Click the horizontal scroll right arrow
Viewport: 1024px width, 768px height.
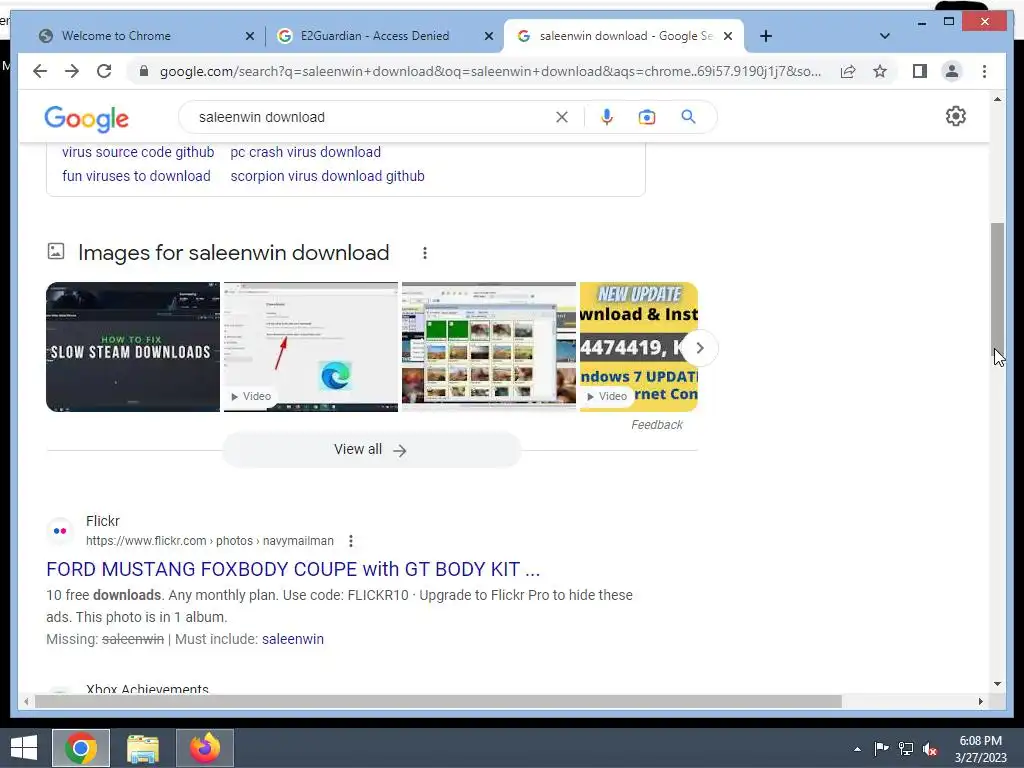pos(980,701)
